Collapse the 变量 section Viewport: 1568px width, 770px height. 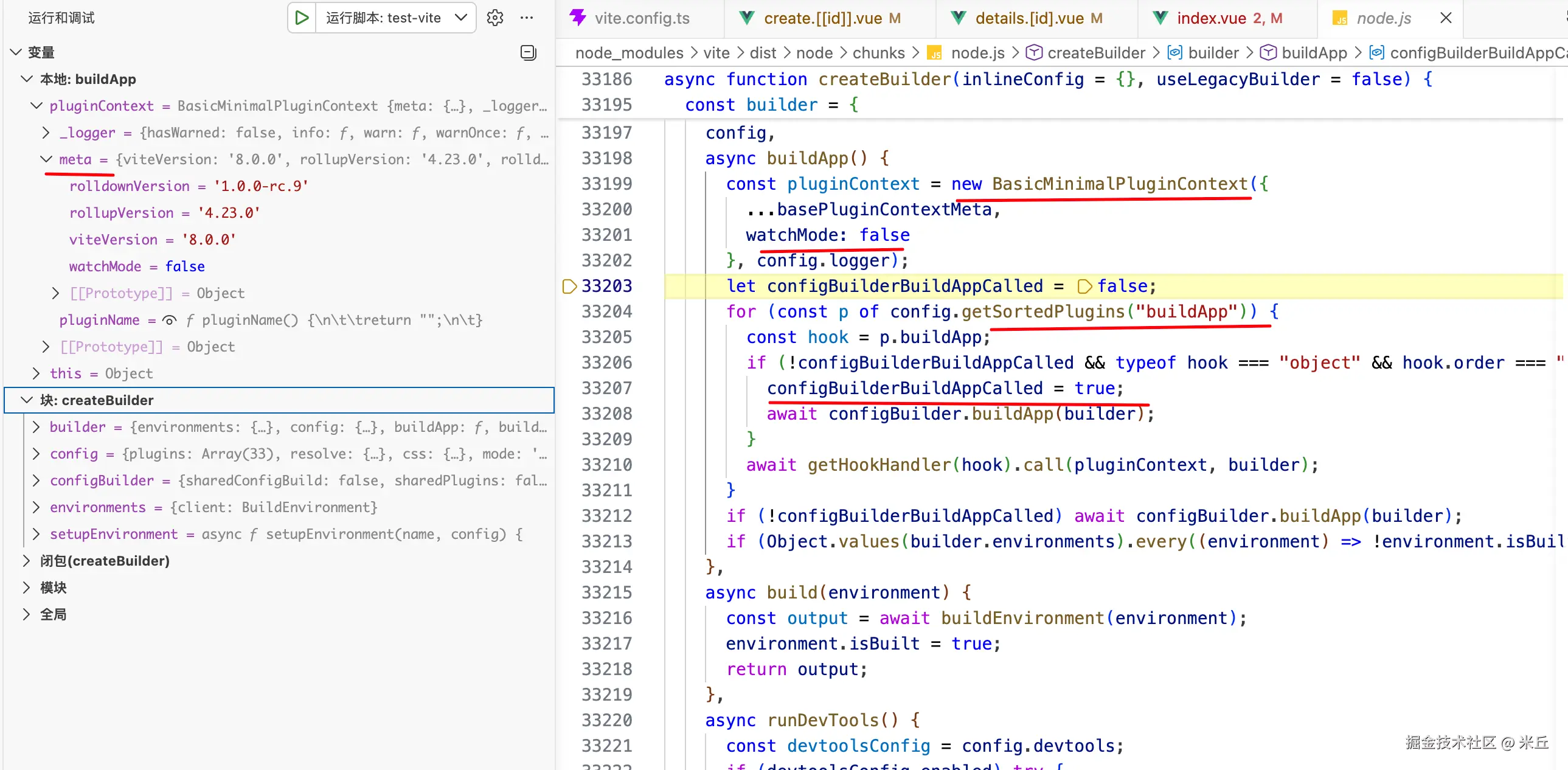(x=16, y=52)
